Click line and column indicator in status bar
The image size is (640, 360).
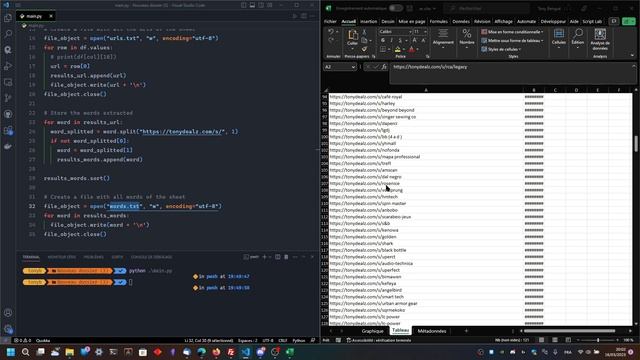tap(209, 340)
